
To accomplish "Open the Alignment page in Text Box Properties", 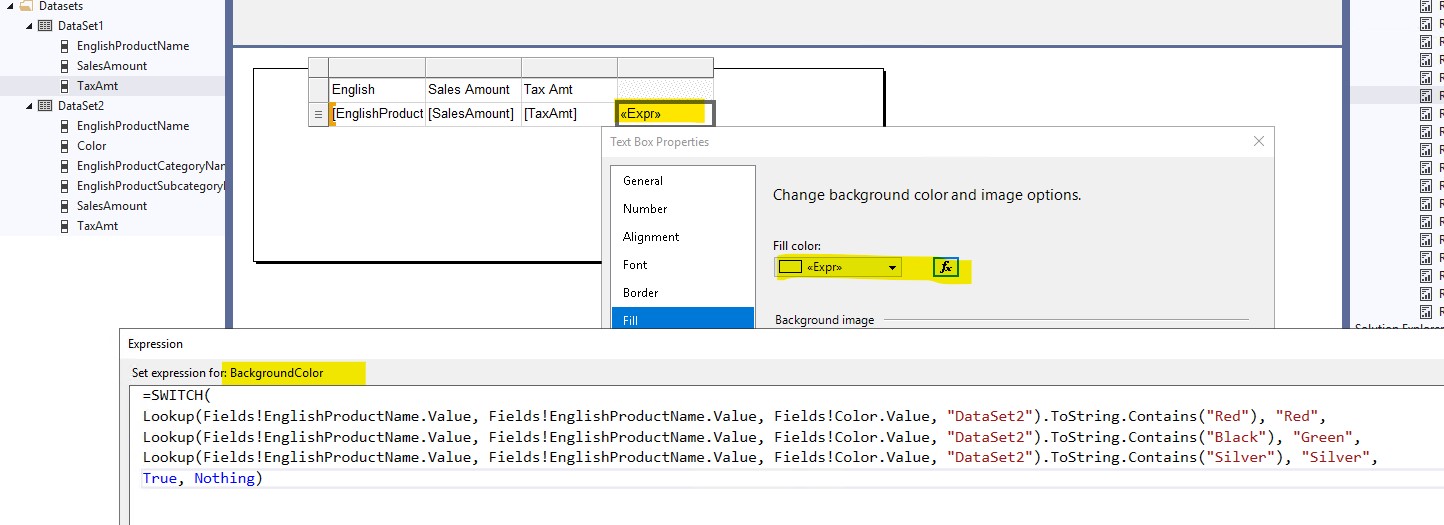I will pyautogui.click(x=683, y=237).
